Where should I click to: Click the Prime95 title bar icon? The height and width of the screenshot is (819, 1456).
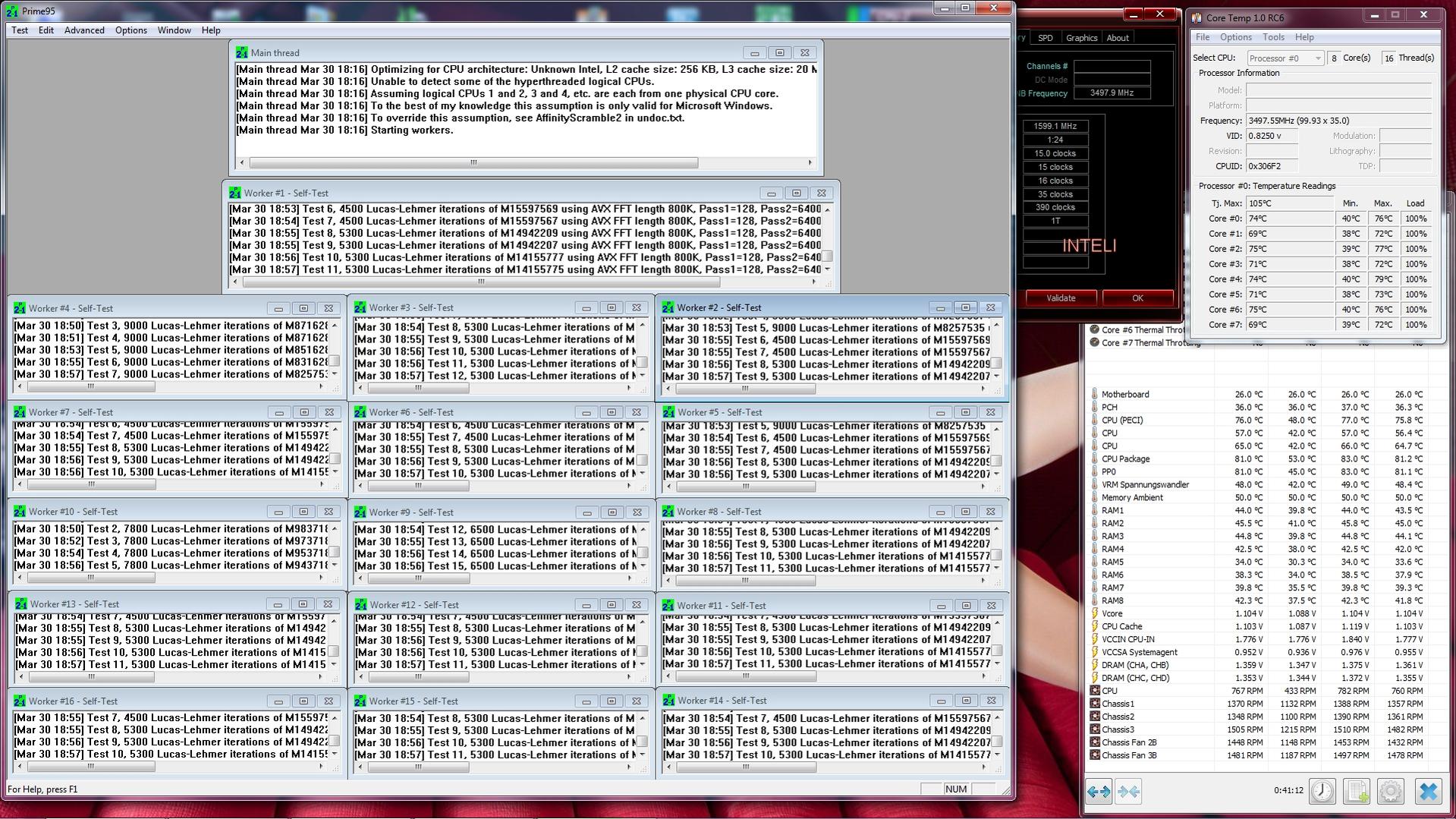[11, 11]
